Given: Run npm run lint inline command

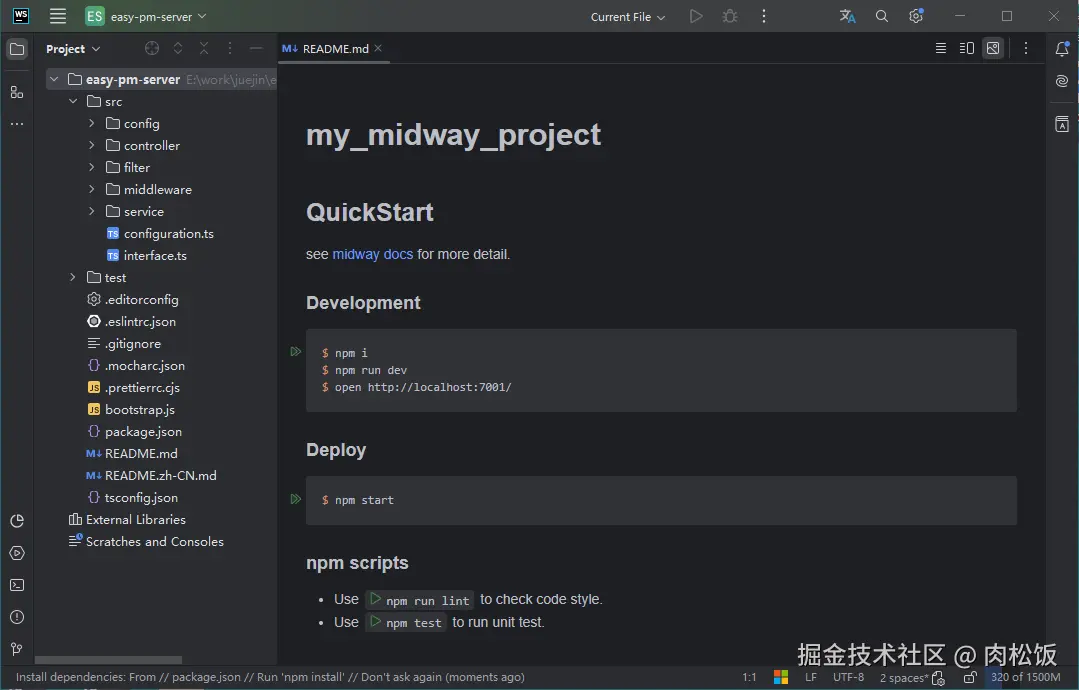Looking at the screenshot, I should pyautogui.click(x=375, y=599).
